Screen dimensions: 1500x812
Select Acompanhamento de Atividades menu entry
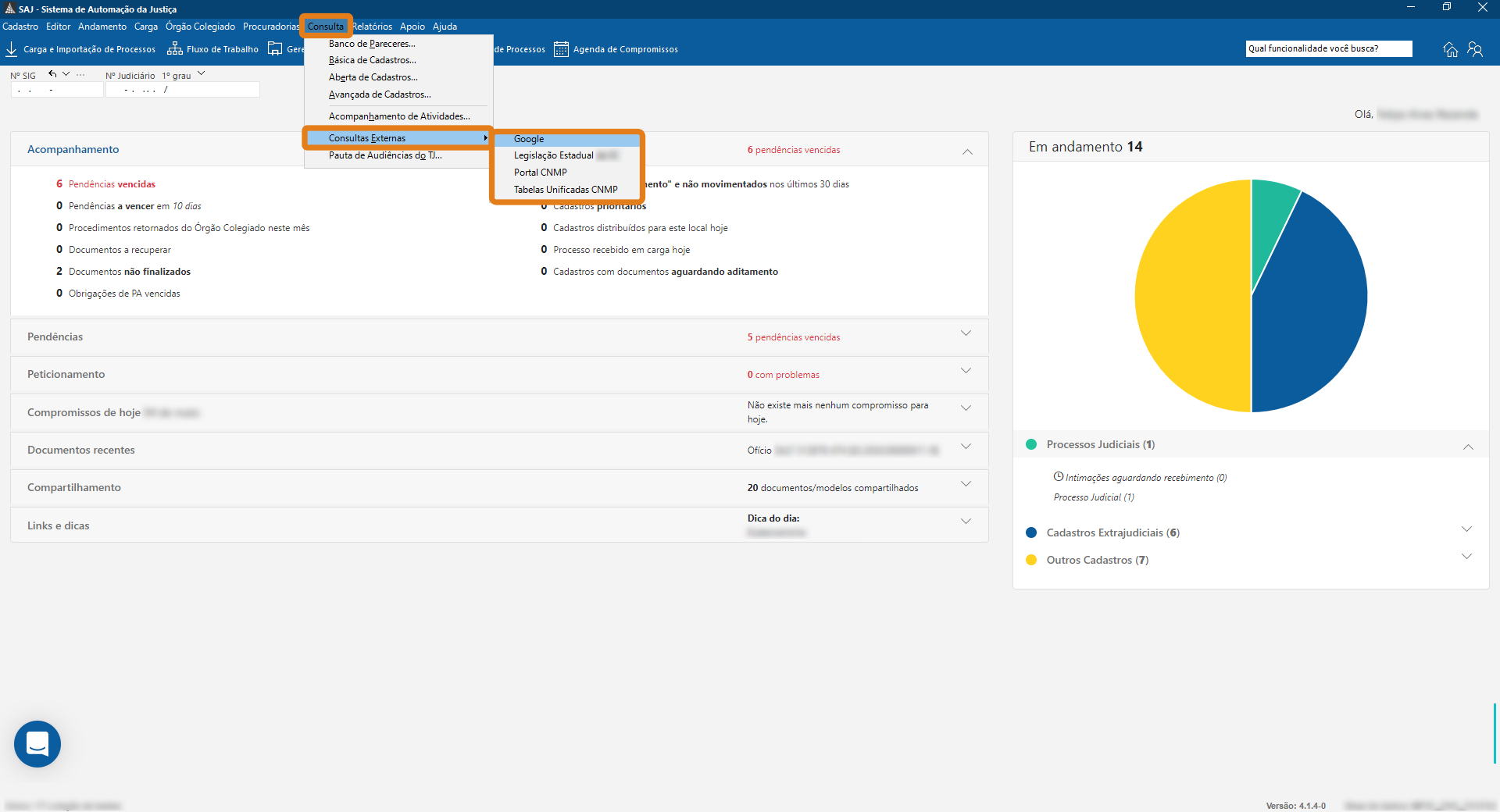pyautogui.click(x=398, y=116)
